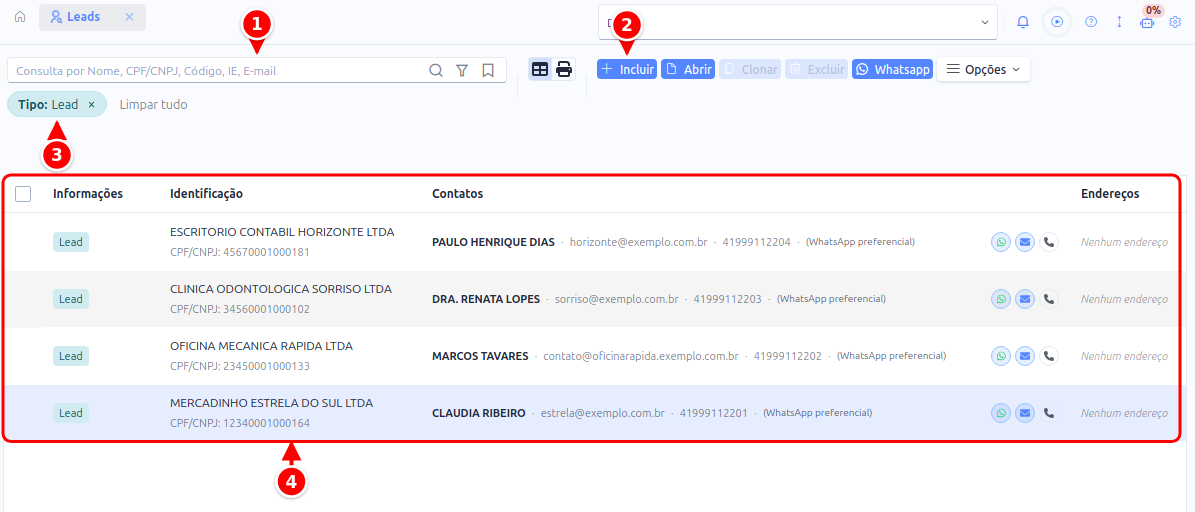Screen dimensions: 1195x512
Task: Remove the Tipo: Lead filter chip
Action: click(x=91, y=104)
